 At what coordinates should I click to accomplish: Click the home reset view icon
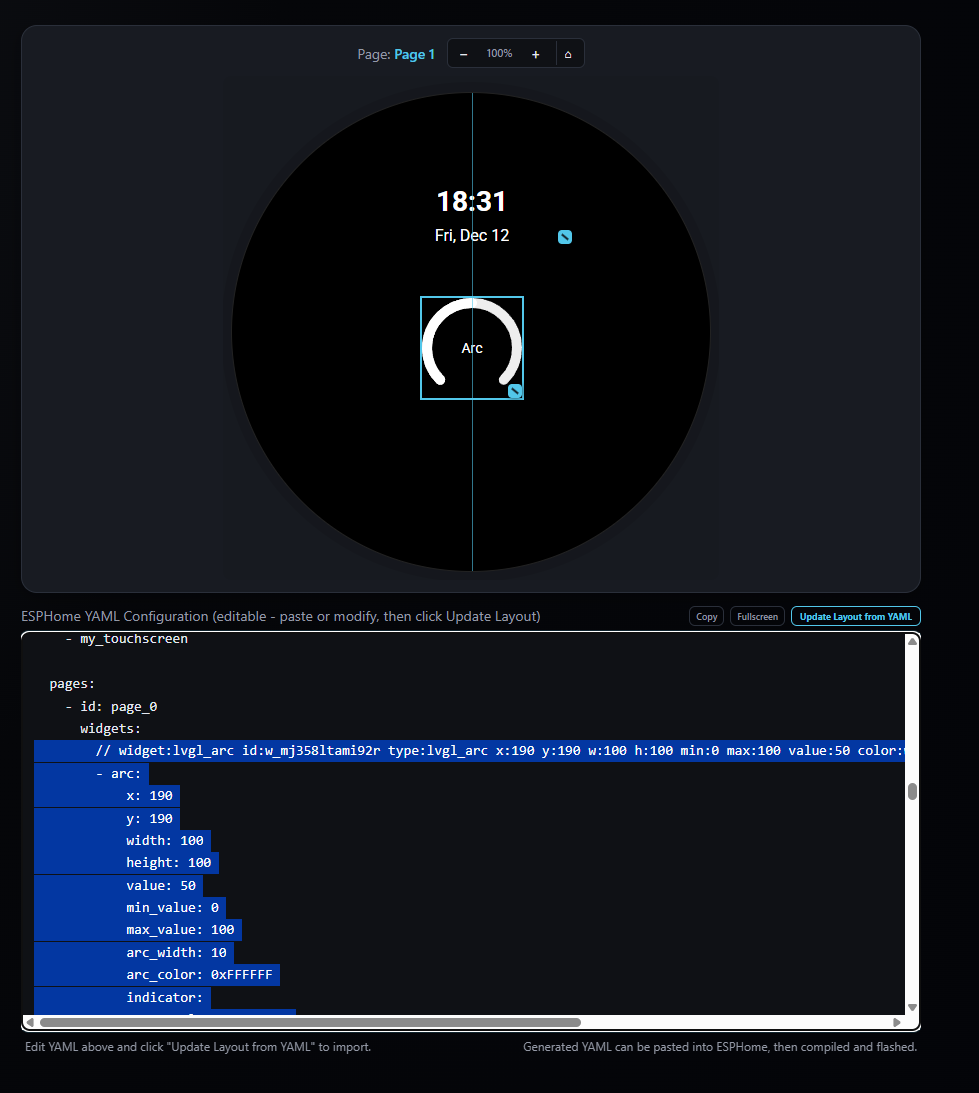(x=568, y=54)
